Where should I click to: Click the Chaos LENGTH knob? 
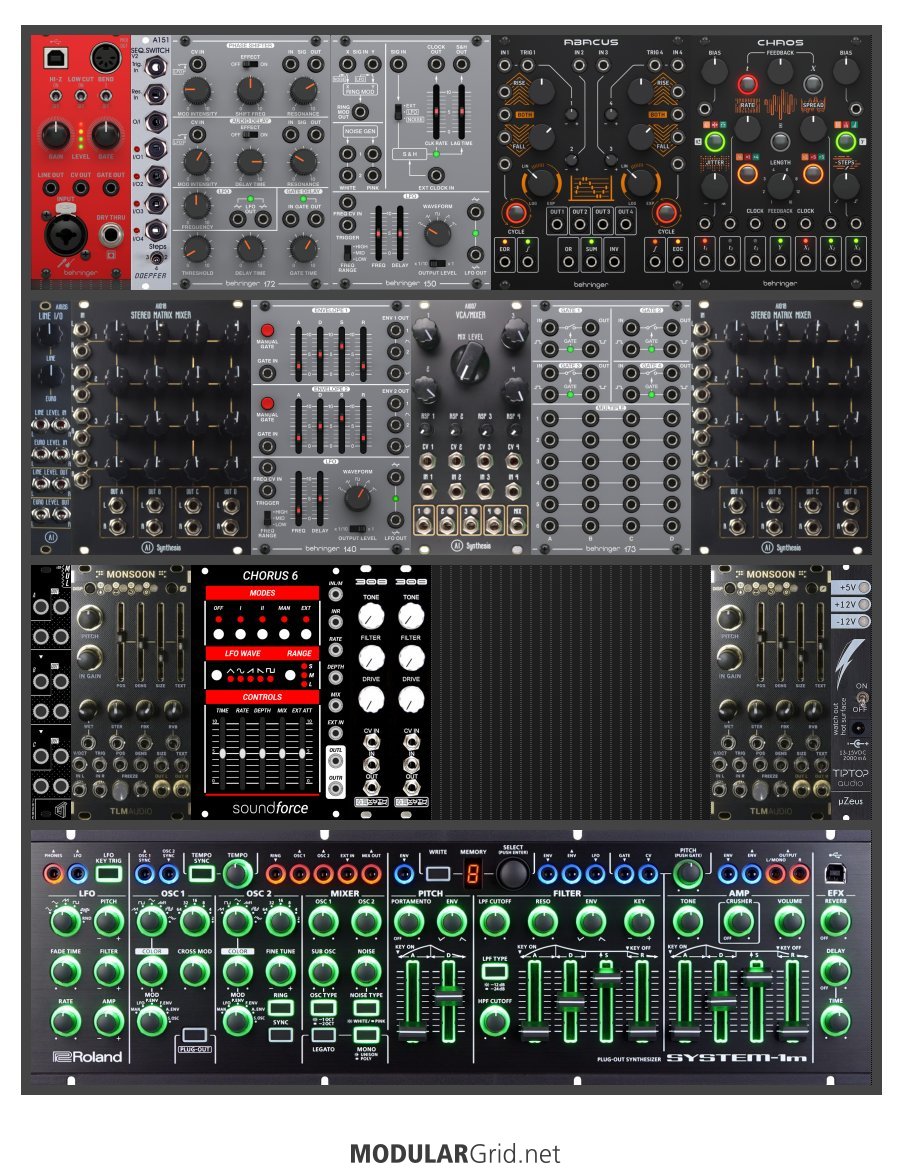point(780,185)
